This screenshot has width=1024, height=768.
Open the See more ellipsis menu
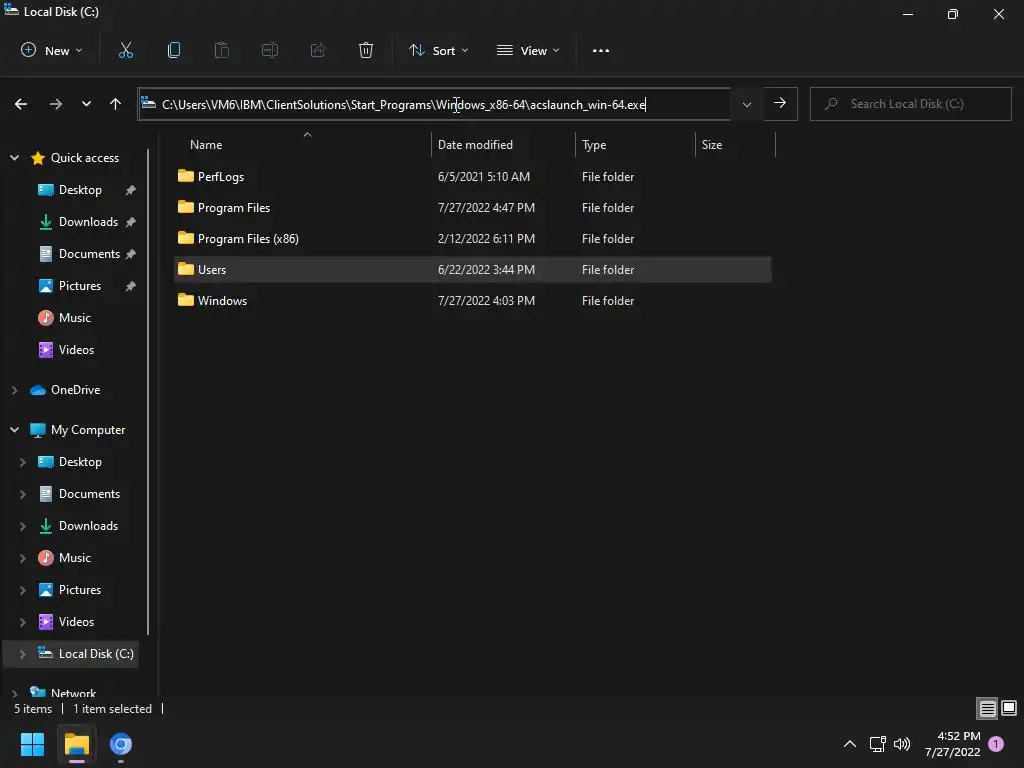601,50
